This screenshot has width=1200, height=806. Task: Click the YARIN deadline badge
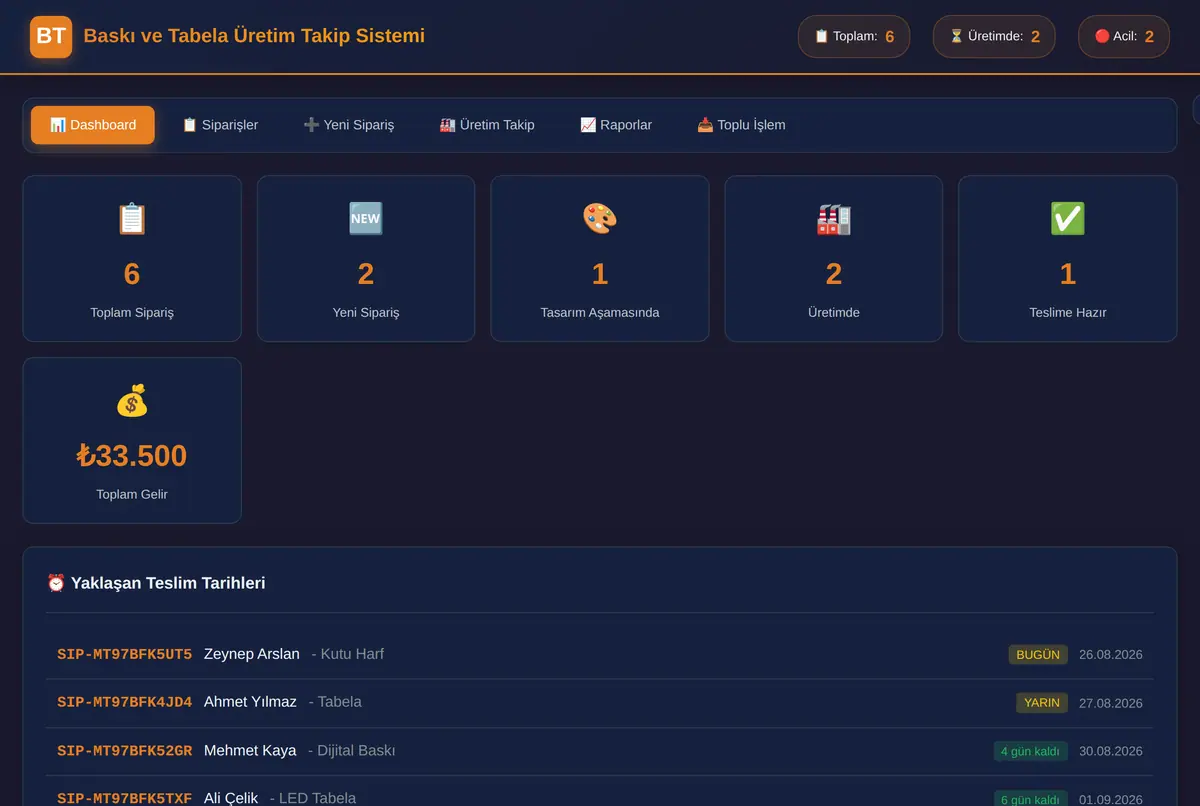[x=1042, y=703]
